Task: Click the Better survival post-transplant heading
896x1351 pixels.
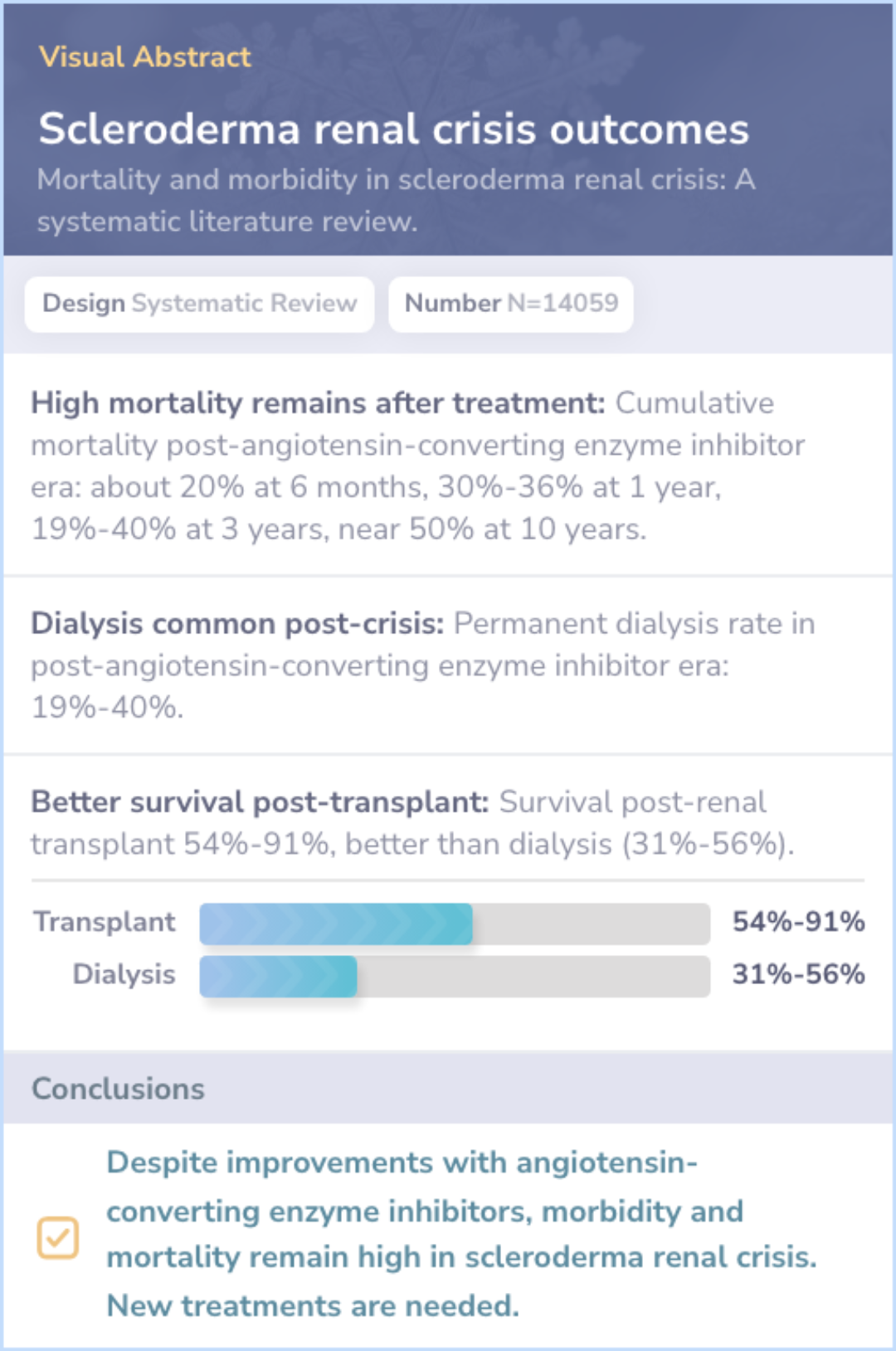Action: [260, 802]
